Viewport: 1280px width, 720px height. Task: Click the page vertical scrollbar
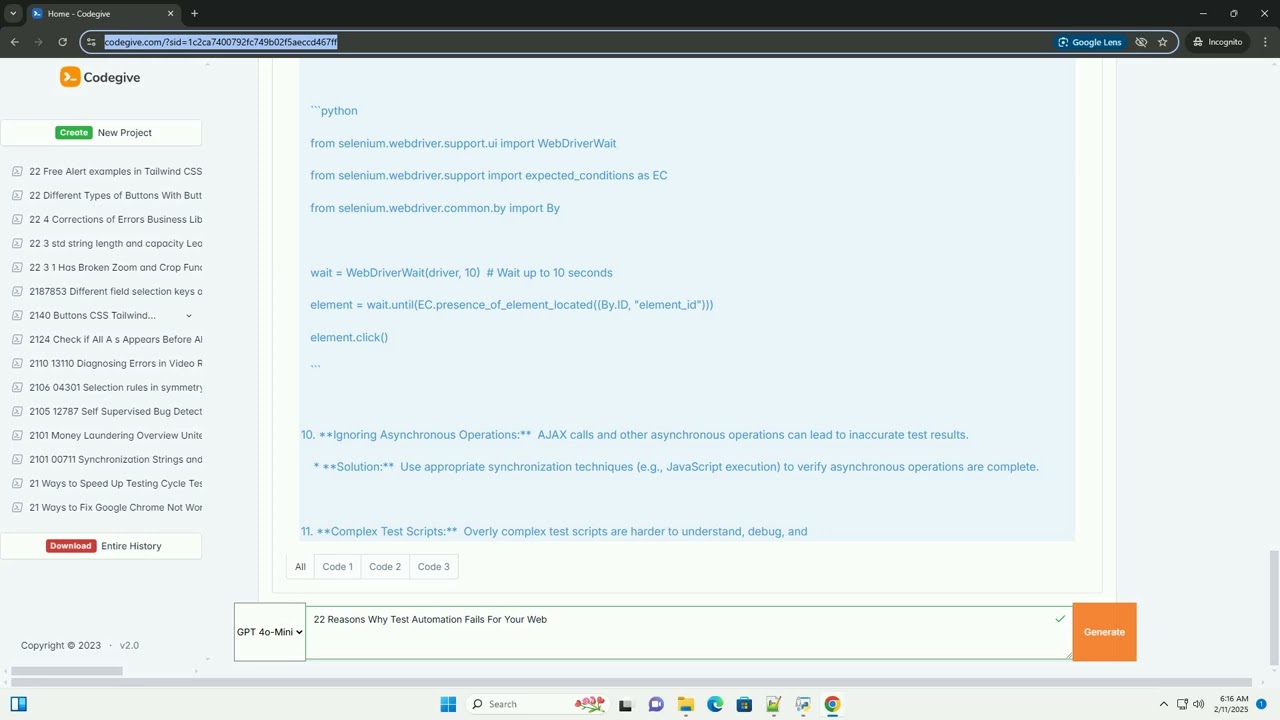tap(1274, 607)
